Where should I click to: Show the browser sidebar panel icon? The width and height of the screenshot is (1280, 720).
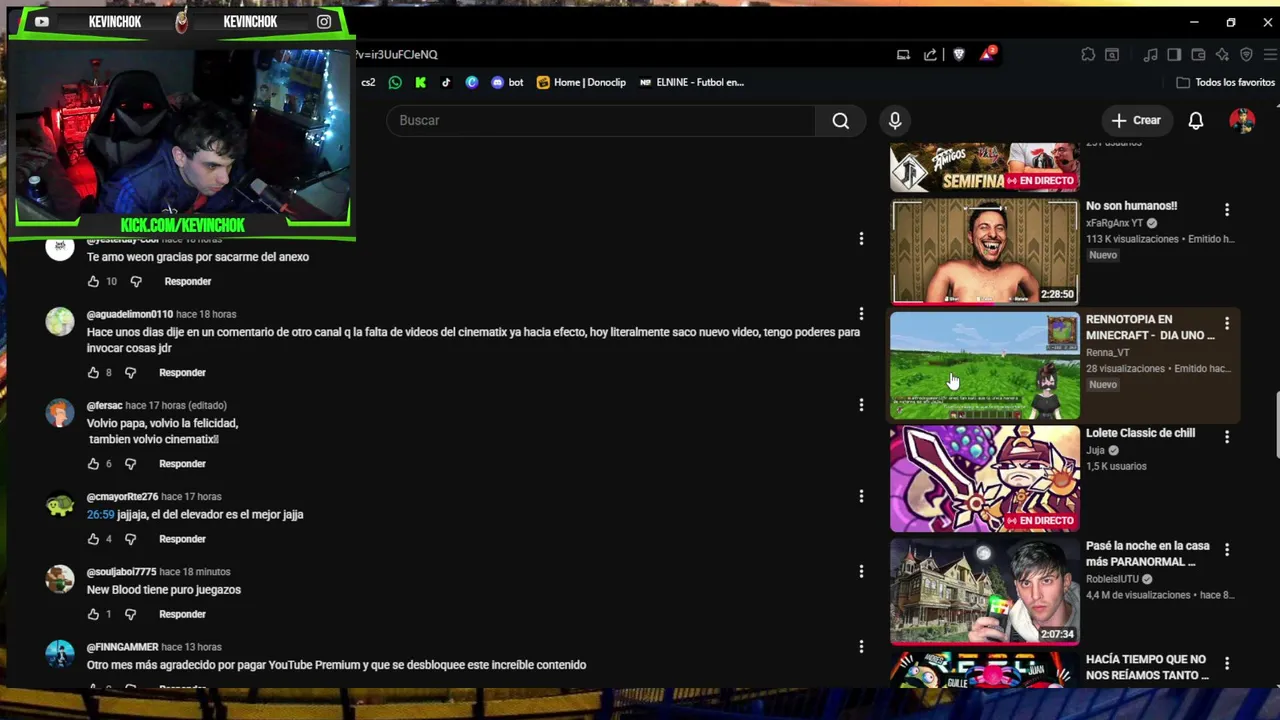pyautogui.click(x=1175, y=54)
